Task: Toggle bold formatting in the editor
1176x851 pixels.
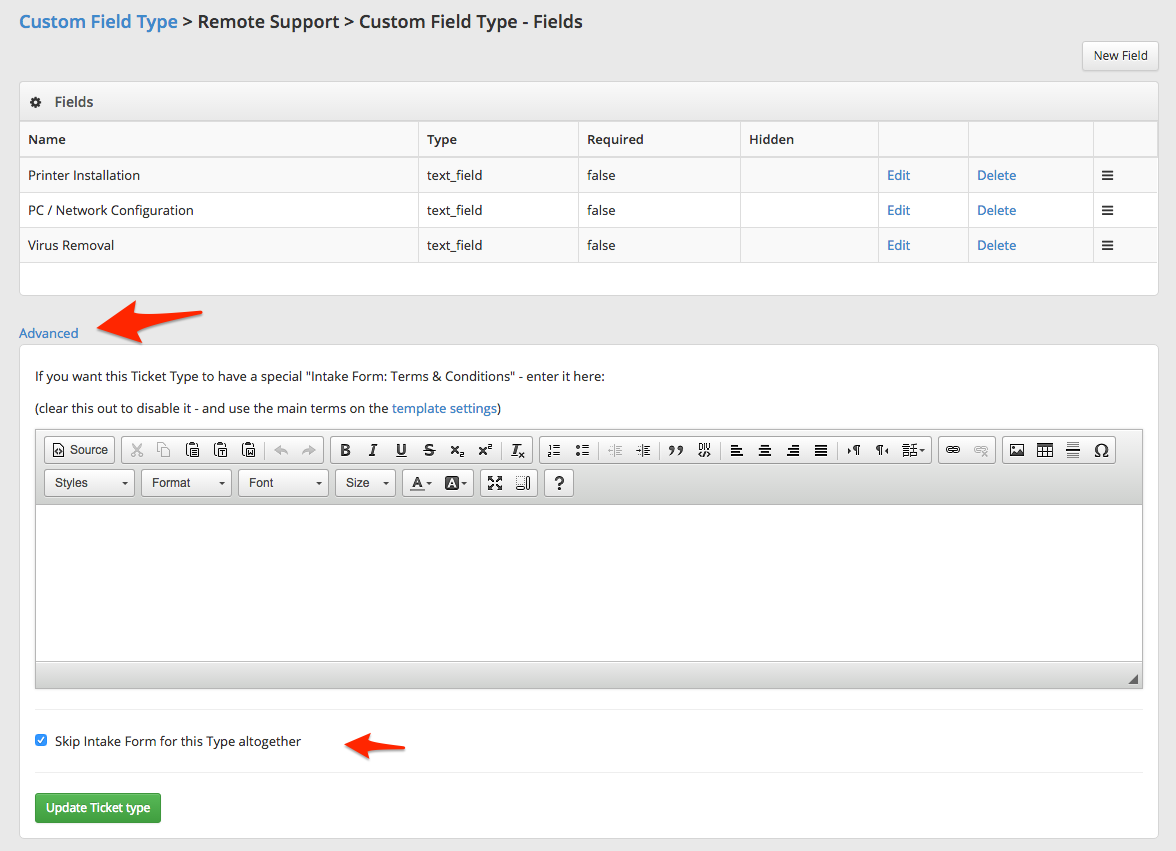Action: (345, 450)
